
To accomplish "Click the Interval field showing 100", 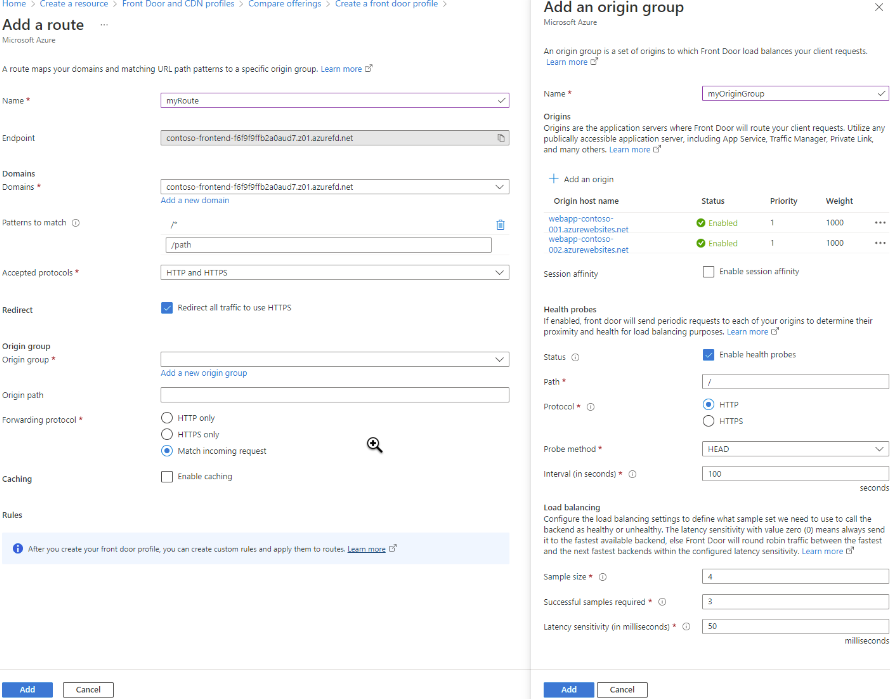I will coord(795,474).
